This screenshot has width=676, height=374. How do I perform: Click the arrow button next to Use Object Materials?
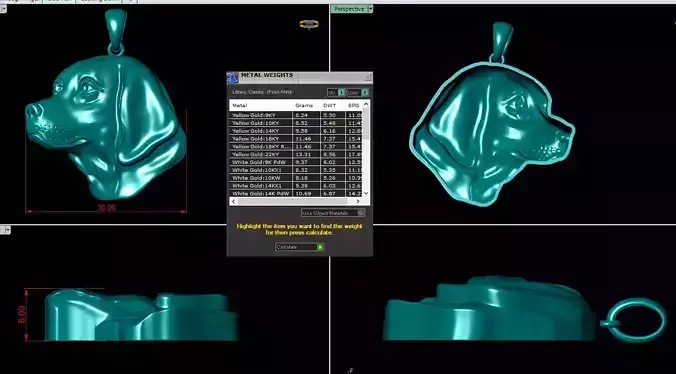pyautogui.click(x=361, y=213)
